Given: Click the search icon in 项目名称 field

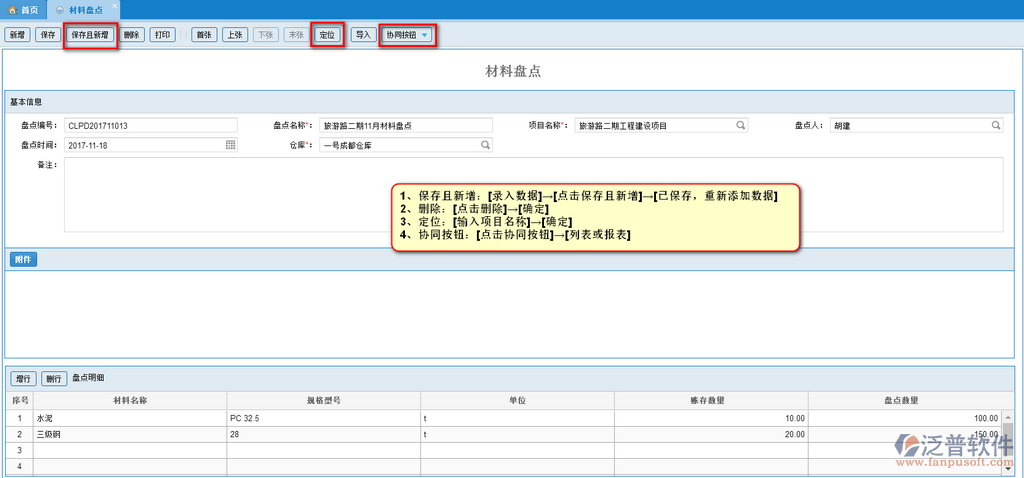Looking at the screenshot, I should (x=741, y=126).
